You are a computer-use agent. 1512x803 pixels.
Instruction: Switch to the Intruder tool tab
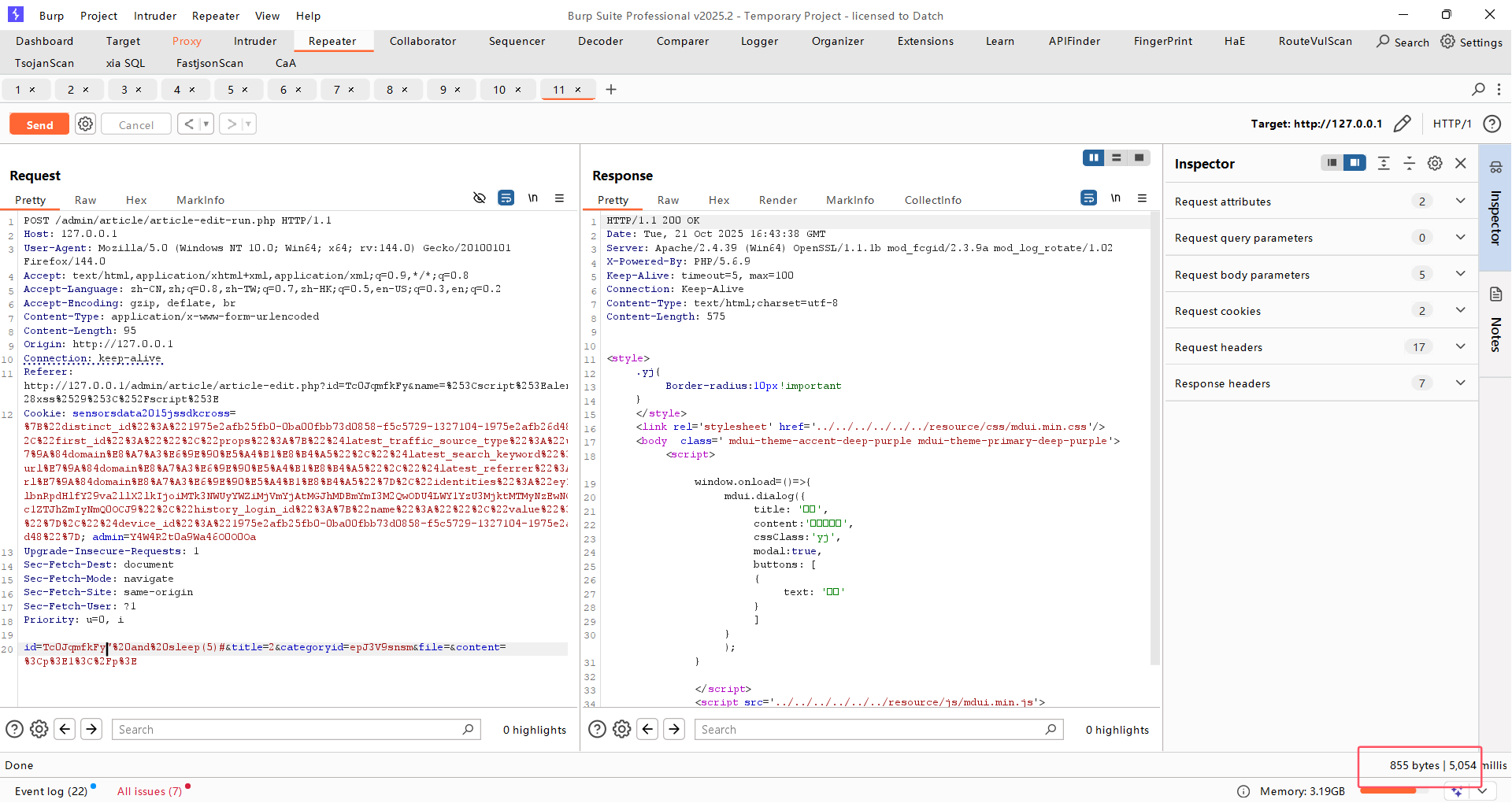click(254, 41)
